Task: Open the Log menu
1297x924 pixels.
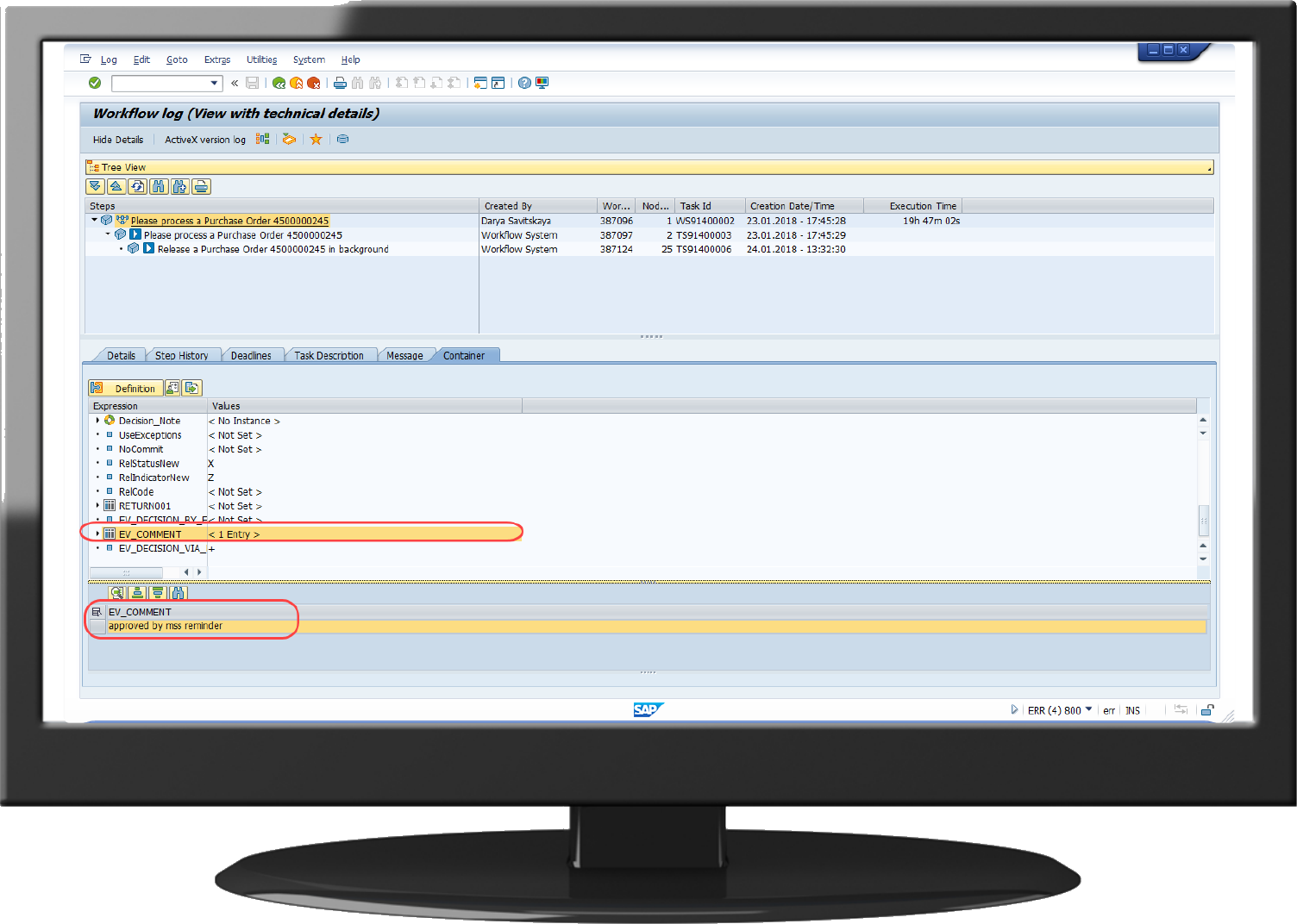Action: click(109, 59)
